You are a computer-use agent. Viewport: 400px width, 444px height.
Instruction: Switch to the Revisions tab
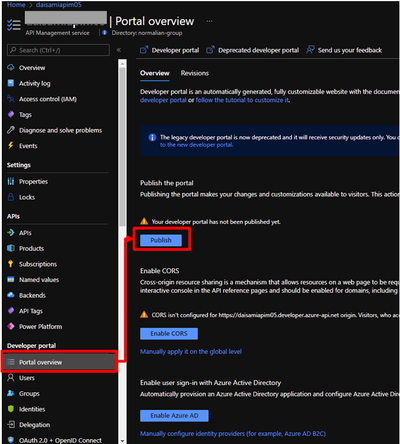pyautogui.click(x=195, y=73)
